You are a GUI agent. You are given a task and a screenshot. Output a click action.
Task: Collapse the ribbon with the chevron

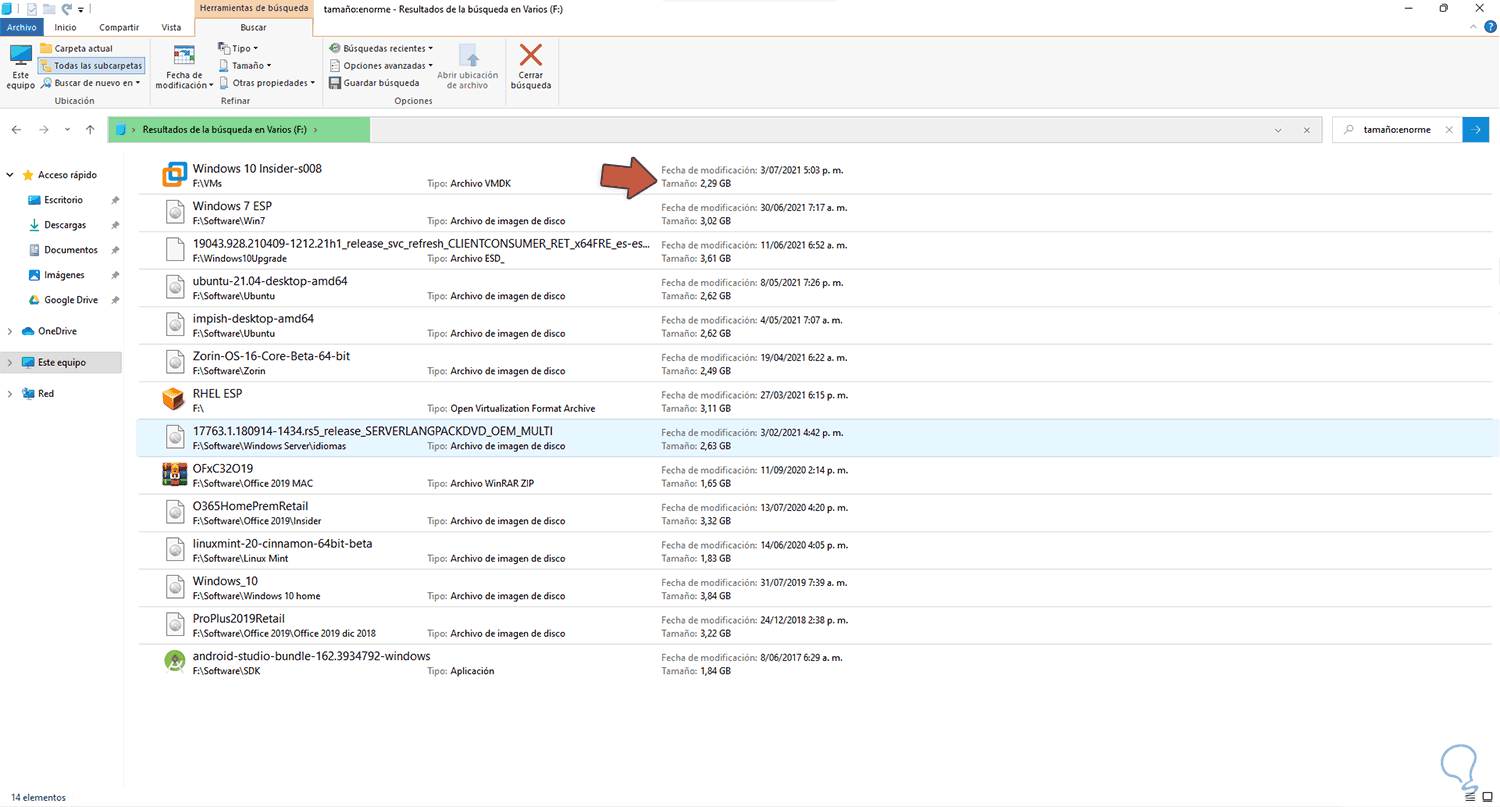pos(1475,27)
